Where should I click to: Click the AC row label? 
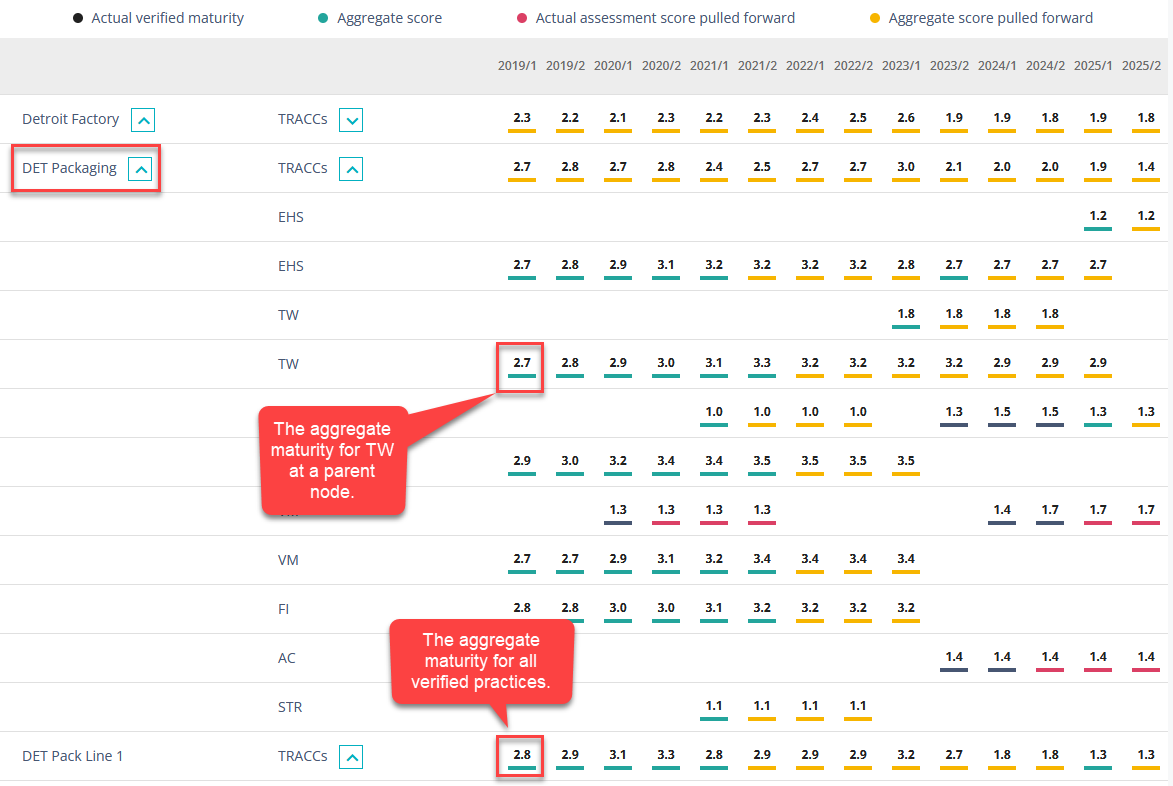[x=287, y=658]
